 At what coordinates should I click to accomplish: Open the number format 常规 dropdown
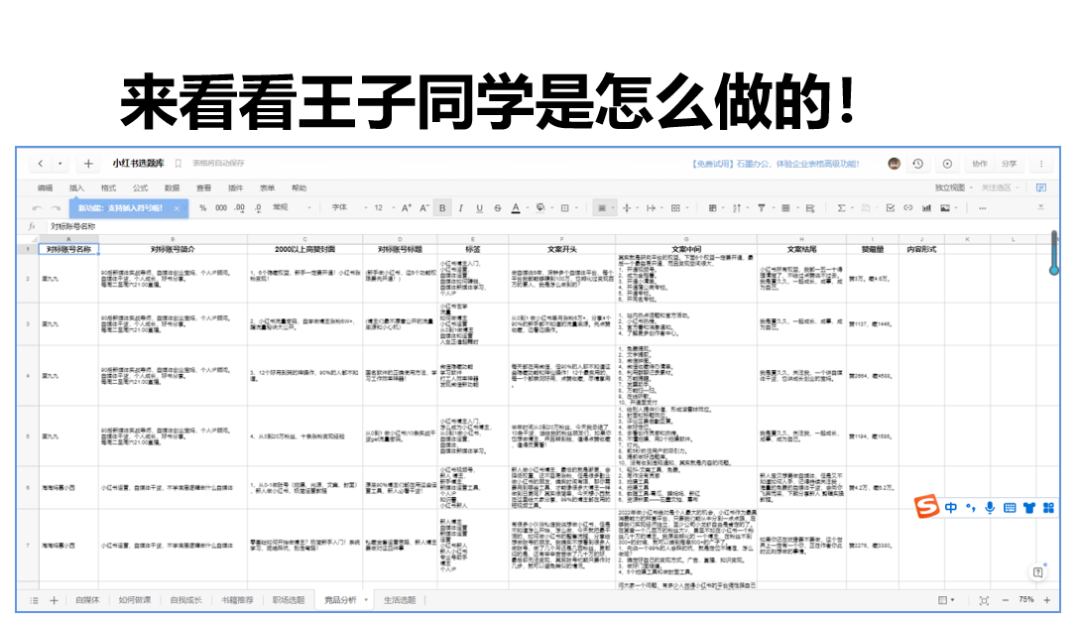(287, 208)
